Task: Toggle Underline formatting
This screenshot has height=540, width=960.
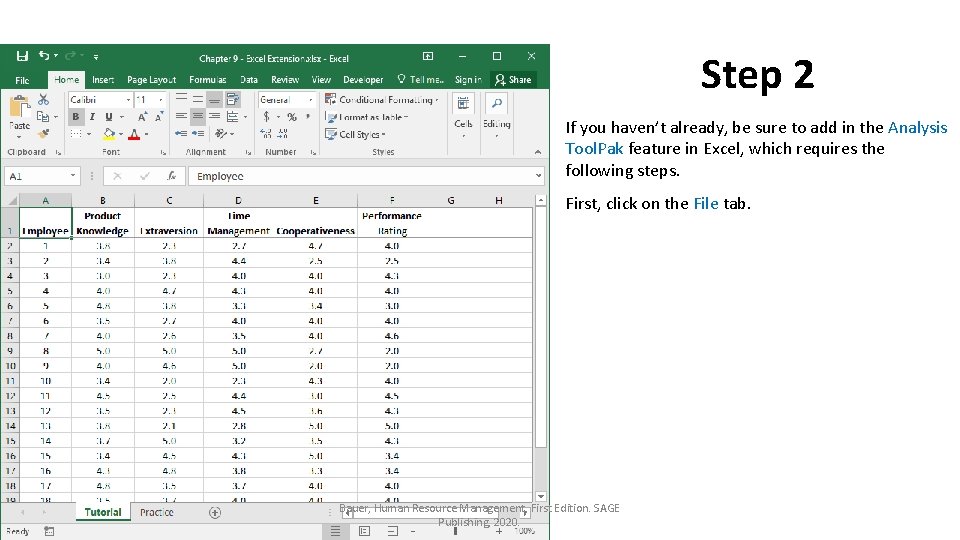Action: coord(108,116)
